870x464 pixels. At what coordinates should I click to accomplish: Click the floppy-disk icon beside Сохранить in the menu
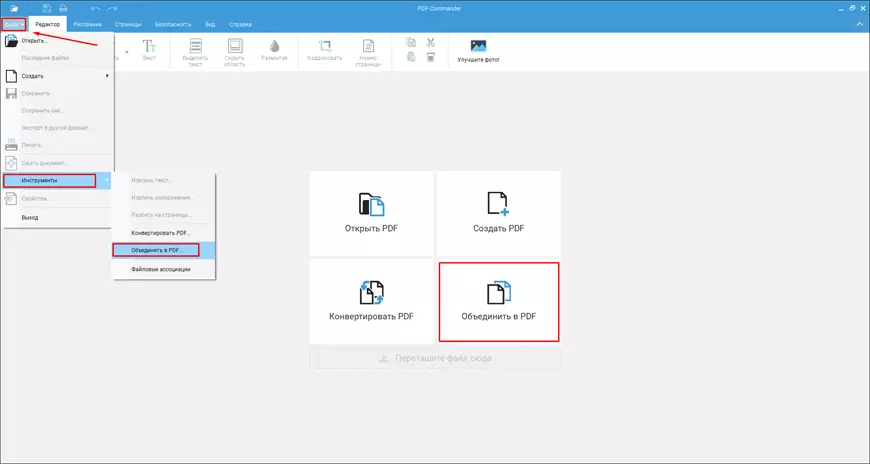point(11,93)
